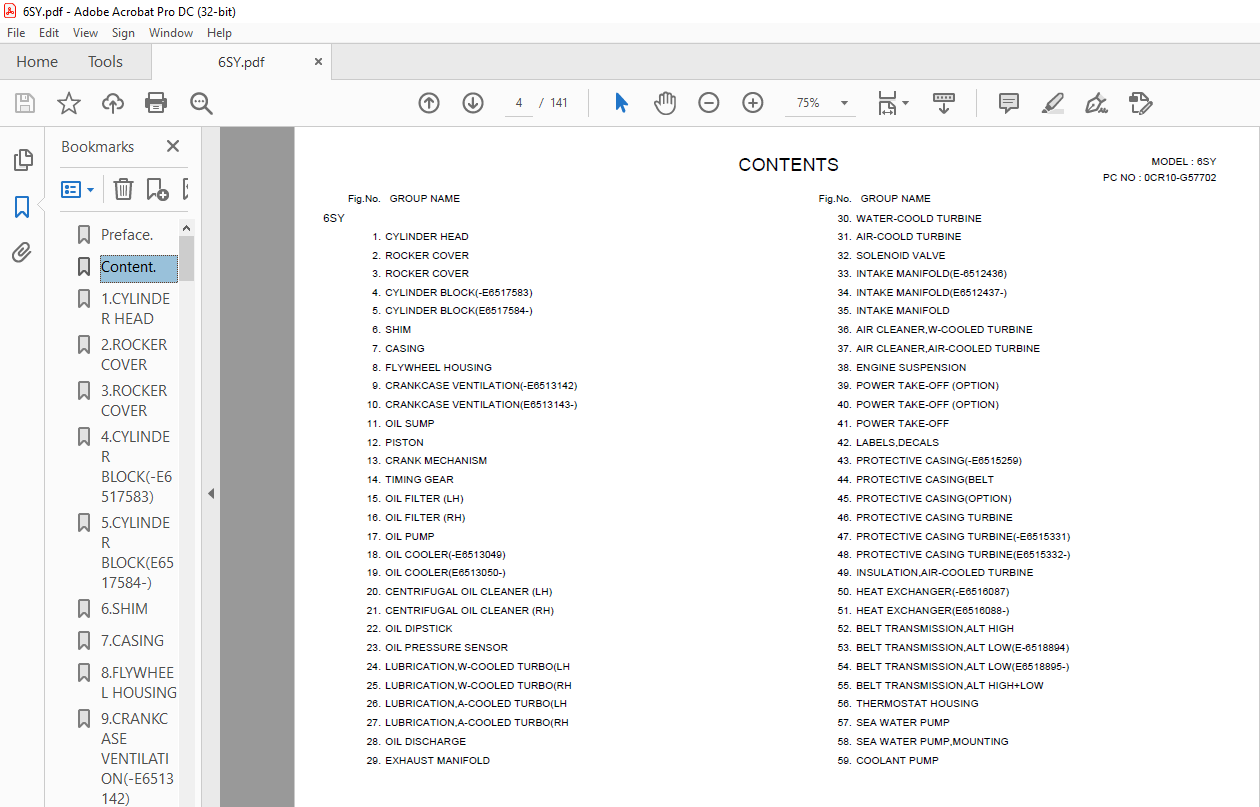
Task: Open the Find text magnifier tool
Action: point(201,103)
